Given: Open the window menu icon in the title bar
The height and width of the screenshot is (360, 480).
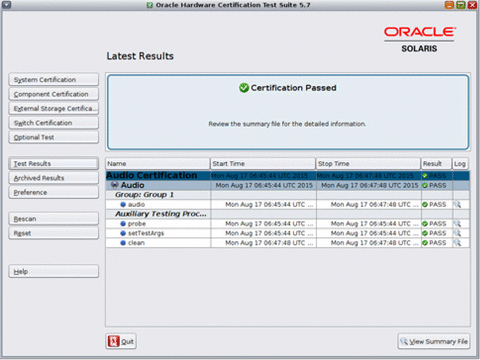Looking at the screenshot, I should point(6,5).
